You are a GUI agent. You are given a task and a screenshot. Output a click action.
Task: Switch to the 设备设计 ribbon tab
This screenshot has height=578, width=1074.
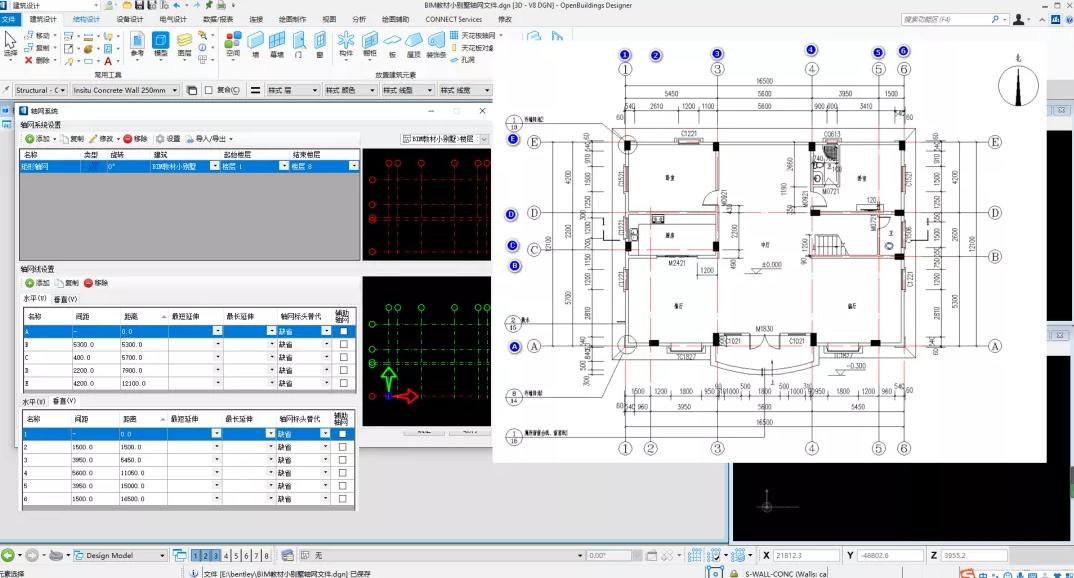(x=129, y=19)
